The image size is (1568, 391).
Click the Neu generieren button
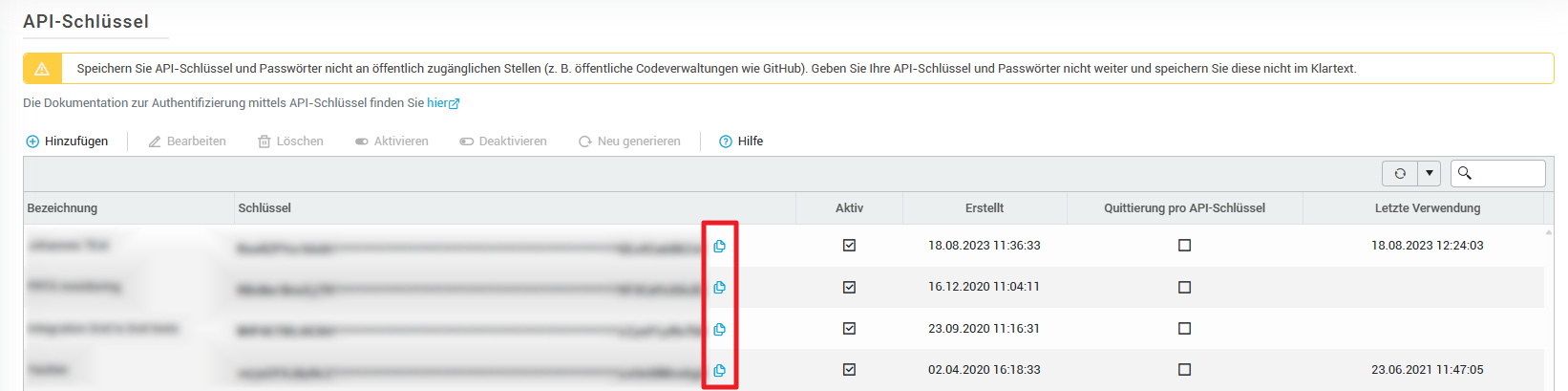tap(629, 141)
